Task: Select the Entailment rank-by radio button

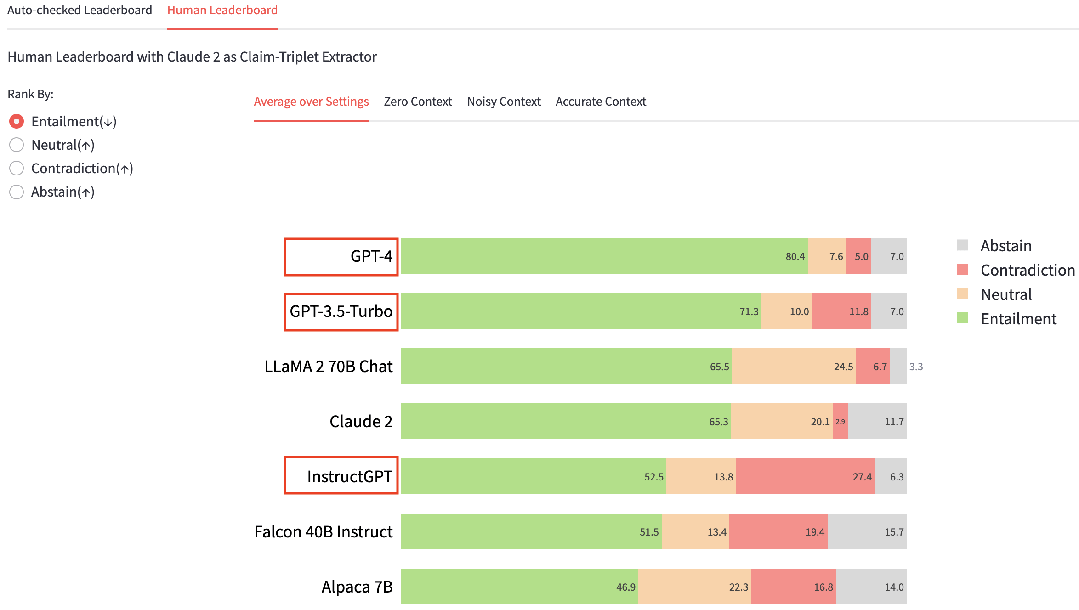Action: (x=17, y=121)
